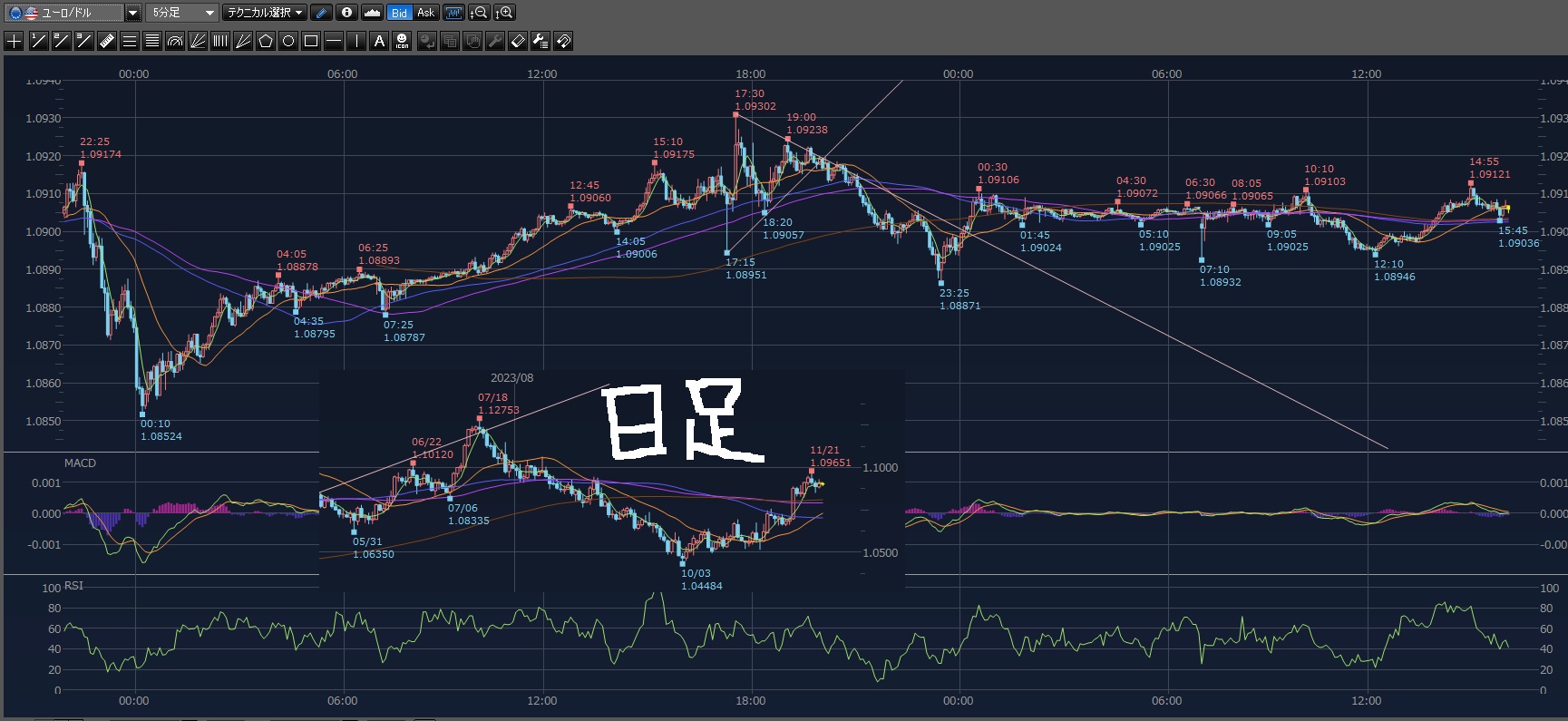1568x721 pixels.
Task: Click the 07:25 1.08787 low label
Action: point(404,331)
